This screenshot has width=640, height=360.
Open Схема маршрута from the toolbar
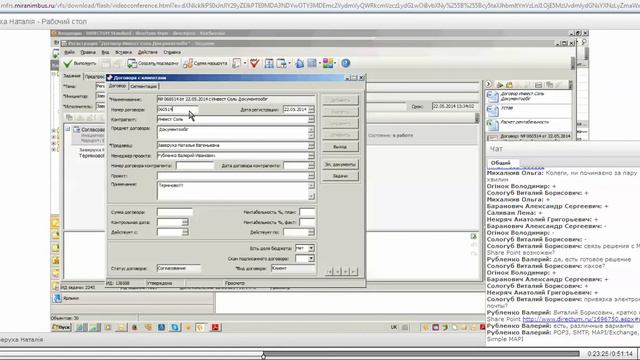click(x=205, y=63)
